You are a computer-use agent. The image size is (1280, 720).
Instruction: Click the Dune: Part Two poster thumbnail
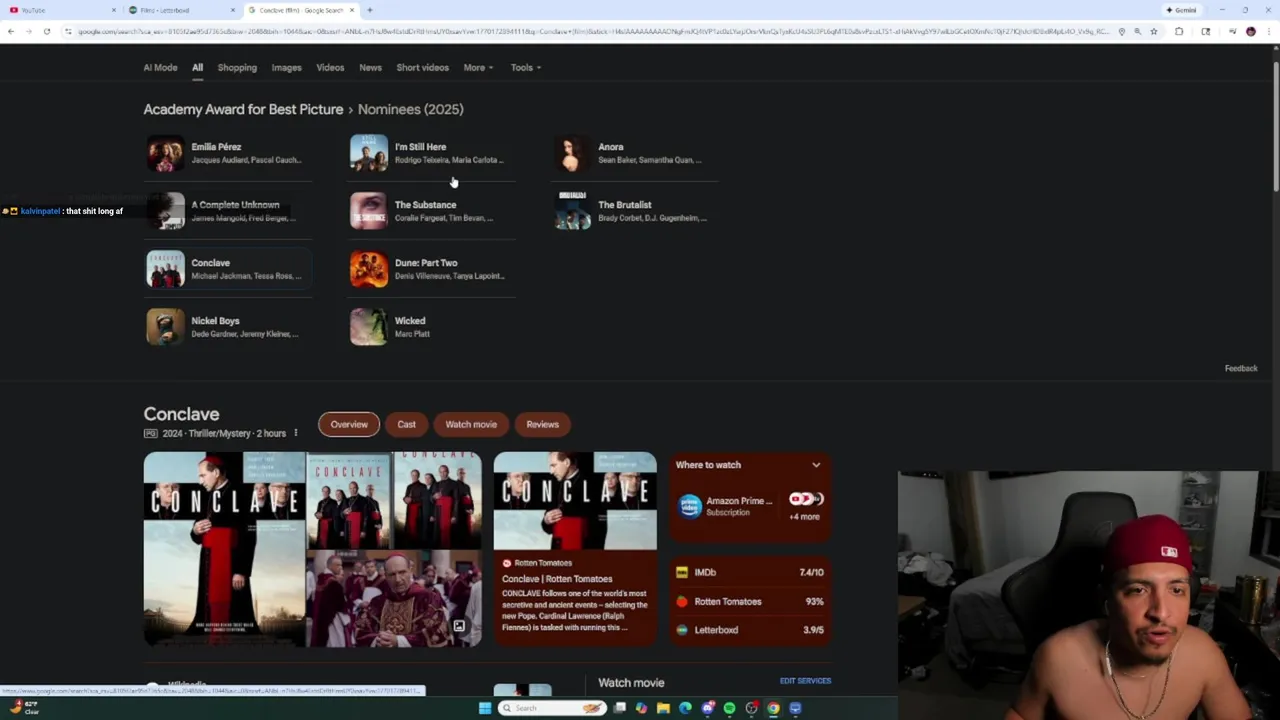369,269
